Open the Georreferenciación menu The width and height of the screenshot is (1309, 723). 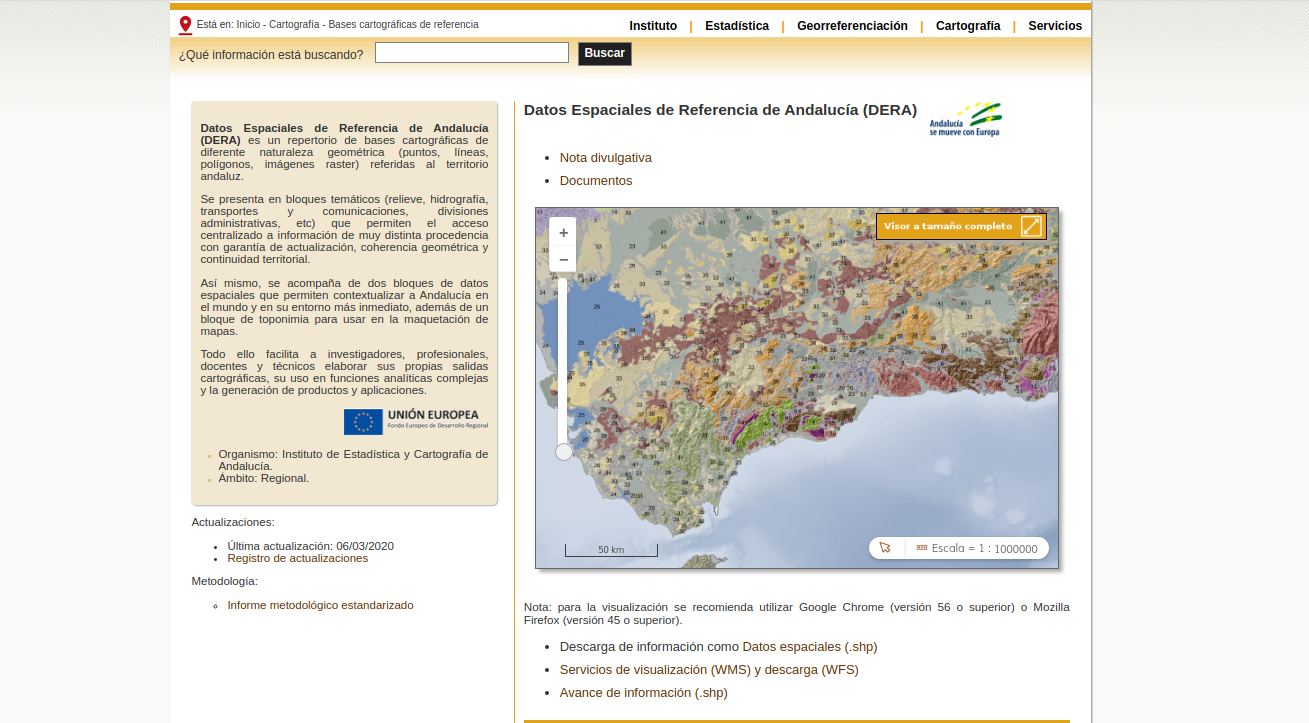pos(852,26)
